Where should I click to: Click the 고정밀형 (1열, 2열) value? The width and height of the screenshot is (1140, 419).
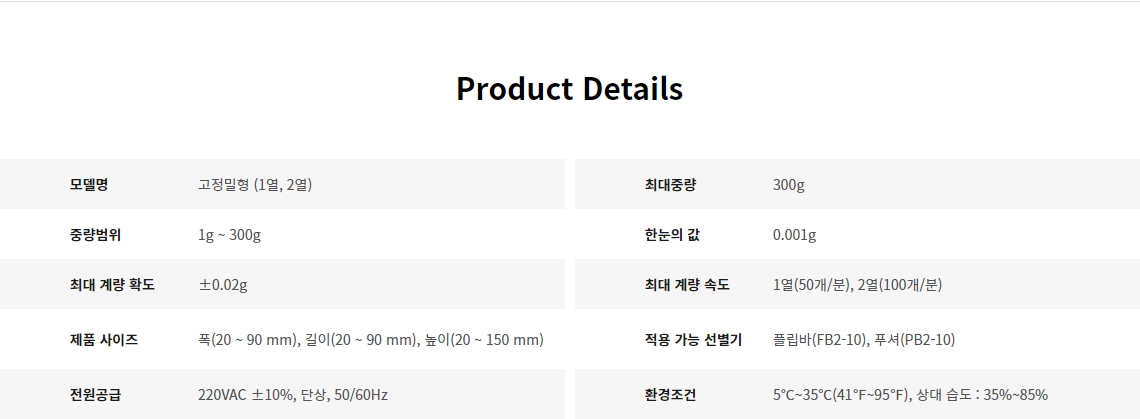(255, 185)
